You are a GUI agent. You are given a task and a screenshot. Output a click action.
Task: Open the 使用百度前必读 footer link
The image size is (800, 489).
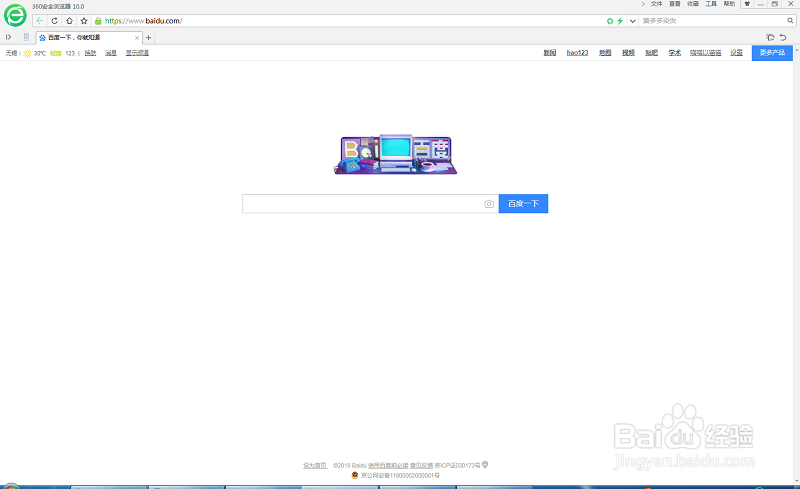tap(388, 466)
